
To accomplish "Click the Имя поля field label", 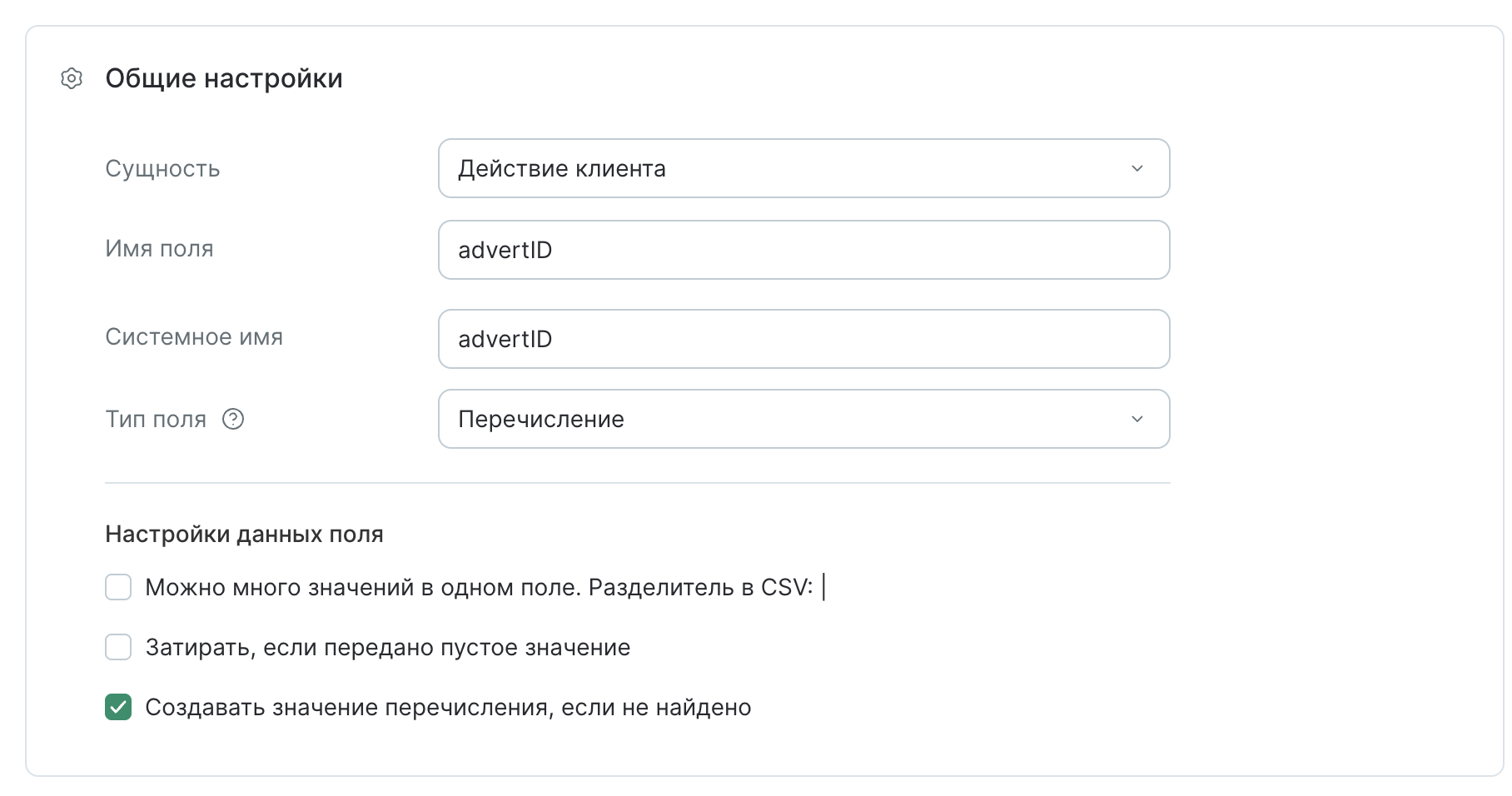I will [x=159, y=248].
